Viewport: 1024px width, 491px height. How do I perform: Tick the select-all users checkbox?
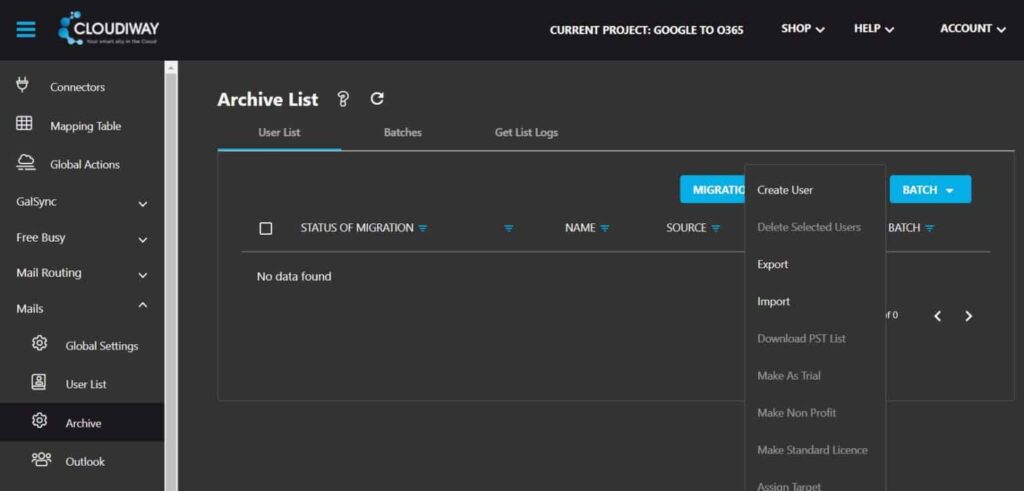pyautogui.click(x=266, y=229)
